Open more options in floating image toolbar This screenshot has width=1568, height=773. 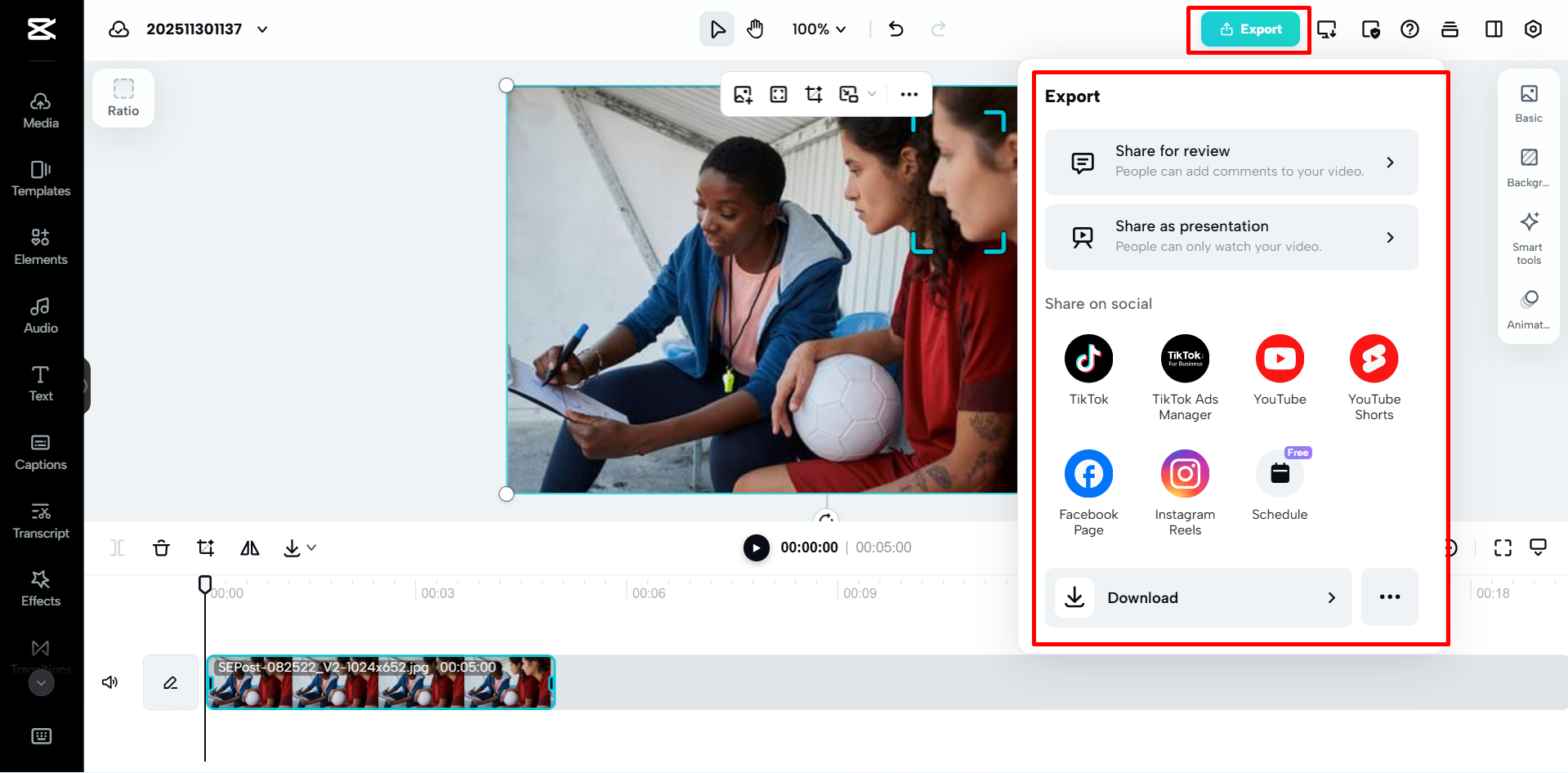coord(909,94)
